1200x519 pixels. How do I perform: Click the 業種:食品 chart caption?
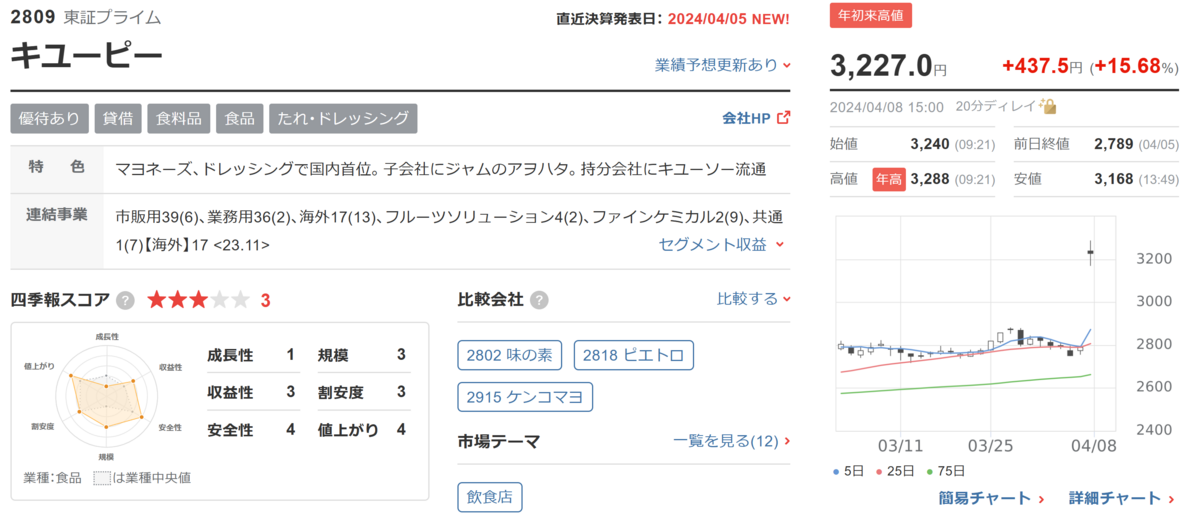pos(53,477)
